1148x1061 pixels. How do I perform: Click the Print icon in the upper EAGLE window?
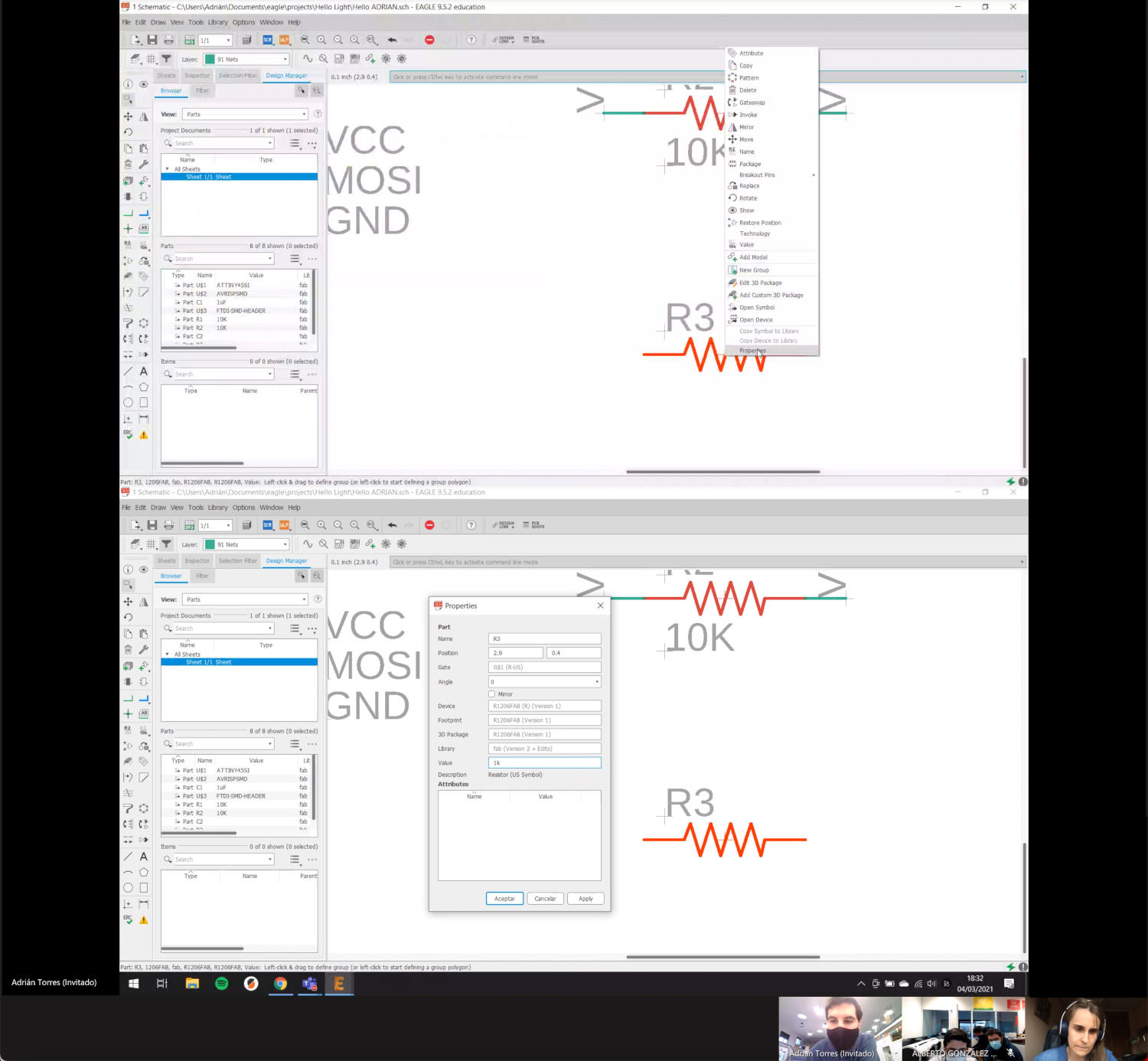[x=168, y=40]
